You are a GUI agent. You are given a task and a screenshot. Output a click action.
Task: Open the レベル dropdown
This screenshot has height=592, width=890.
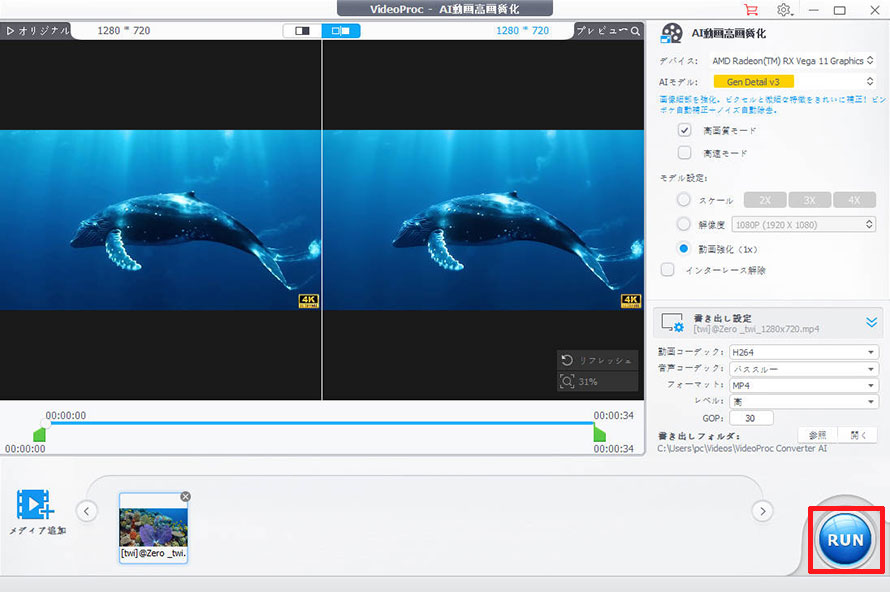point(803,402)
